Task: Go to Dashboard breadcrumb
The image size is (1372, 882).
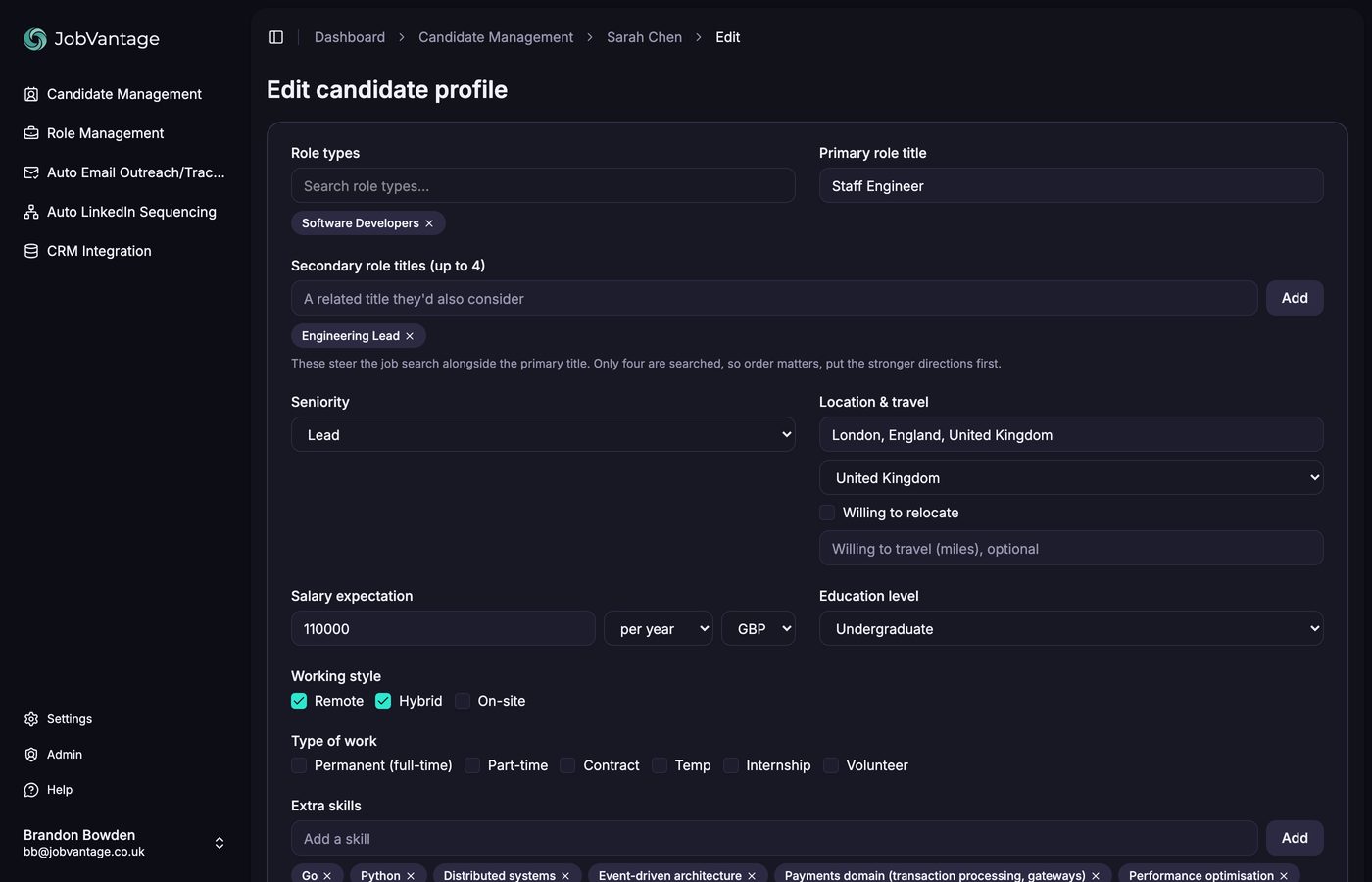Action: pyautogui.click(x=350, y=37)
